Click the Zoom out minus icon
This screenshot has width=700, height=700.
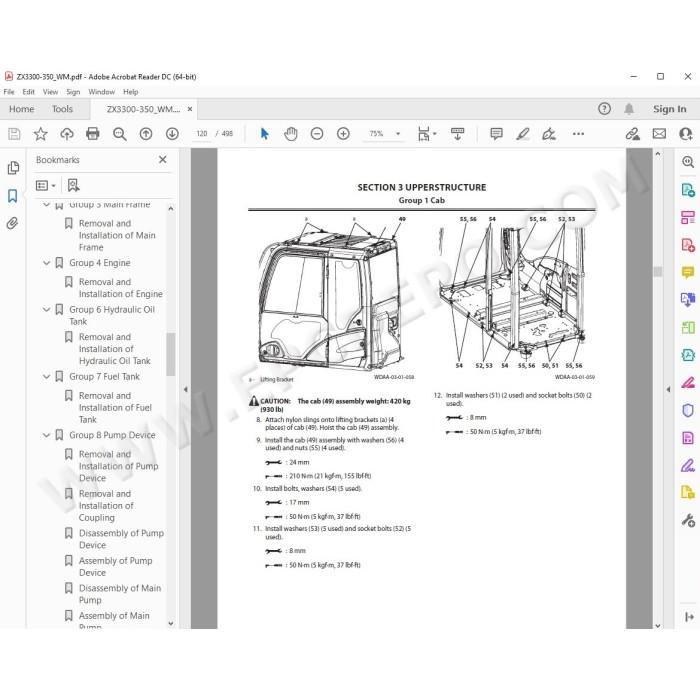317,133
